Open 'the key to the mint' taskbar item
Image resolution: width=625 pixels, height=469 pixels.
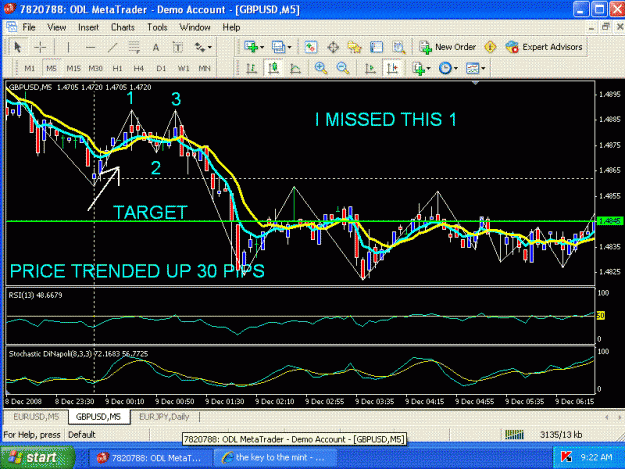(275, 457)
